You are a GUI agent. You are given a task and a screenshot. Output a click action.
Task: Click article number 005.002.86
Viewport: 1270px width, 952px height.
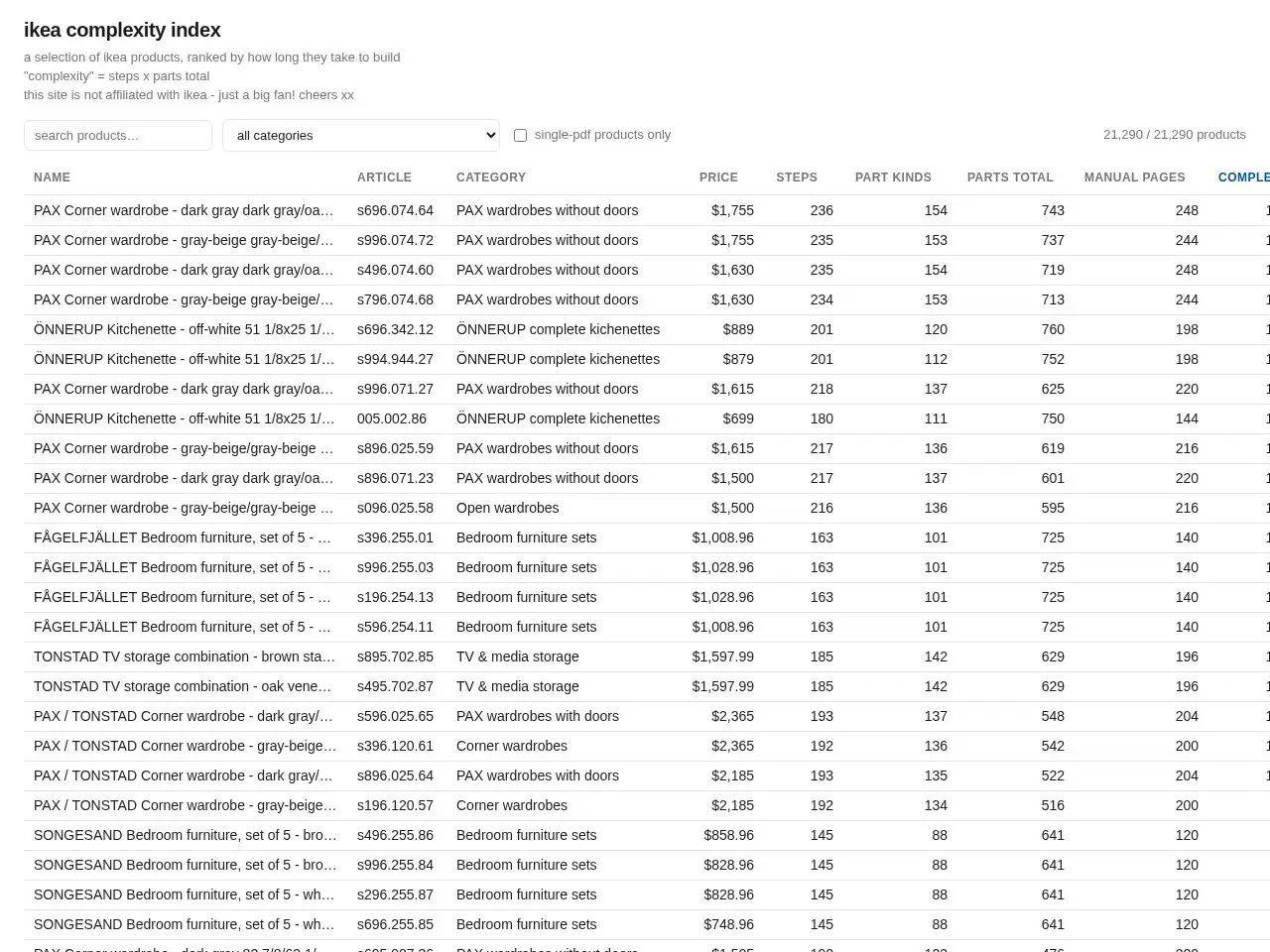392,418
